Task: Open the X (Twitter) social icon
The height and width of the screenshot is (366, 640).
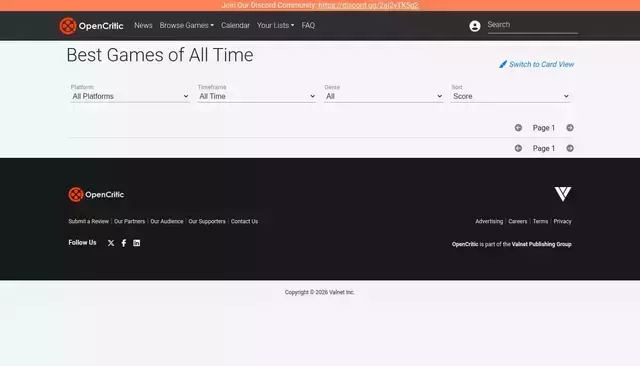Action: [x=111, y=243]
